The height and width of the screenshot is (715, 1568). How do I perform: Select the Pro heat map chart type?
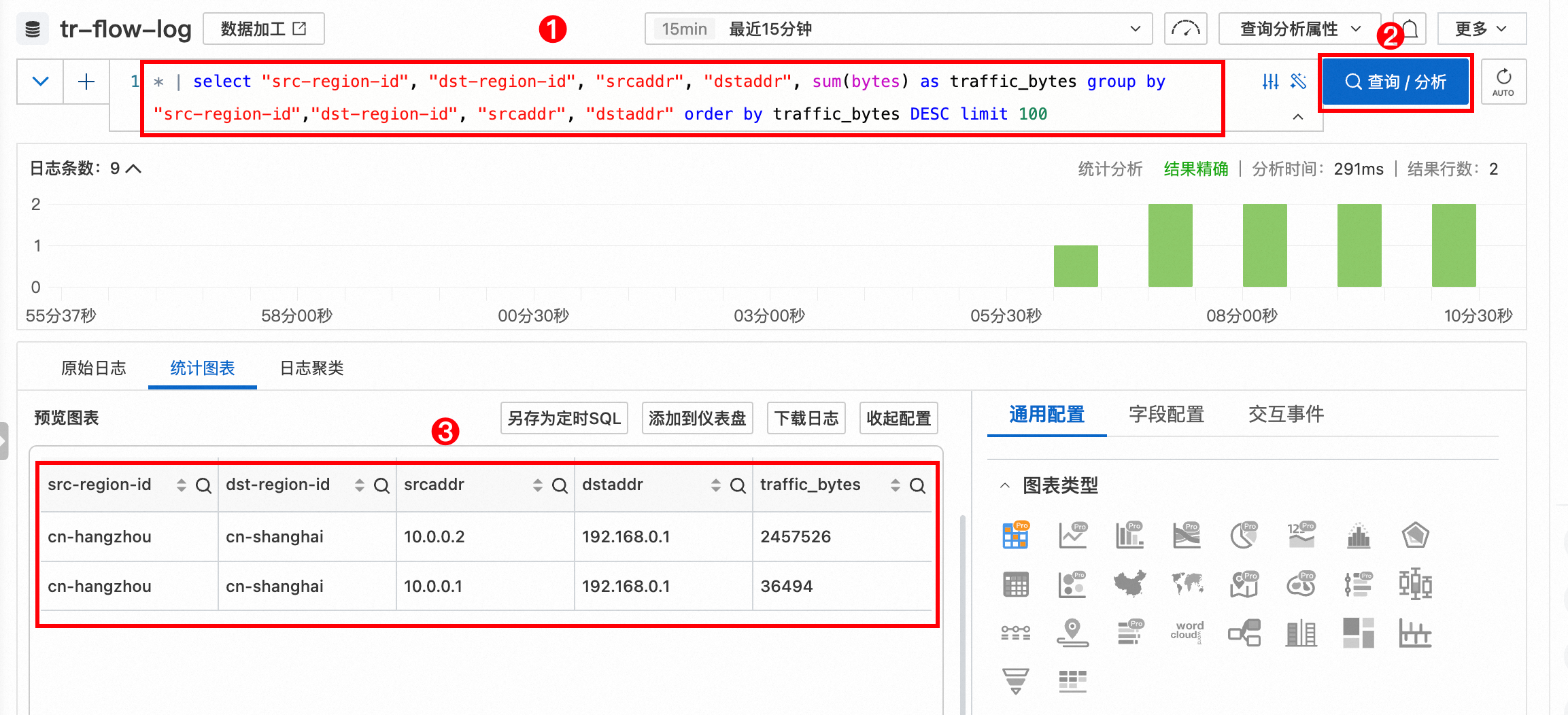click(1301, 585)
